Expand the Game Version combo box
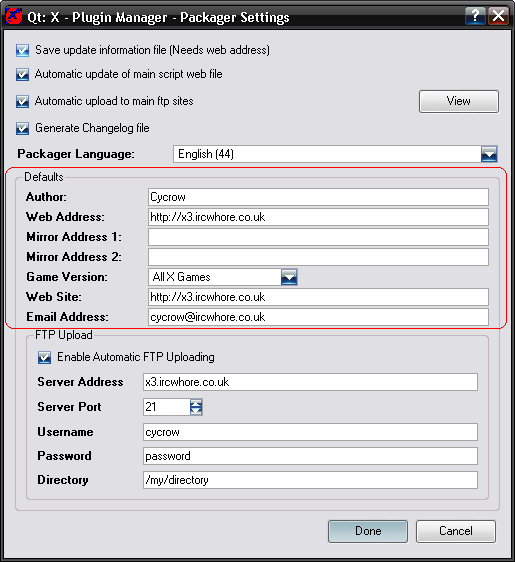 (289, 277)
